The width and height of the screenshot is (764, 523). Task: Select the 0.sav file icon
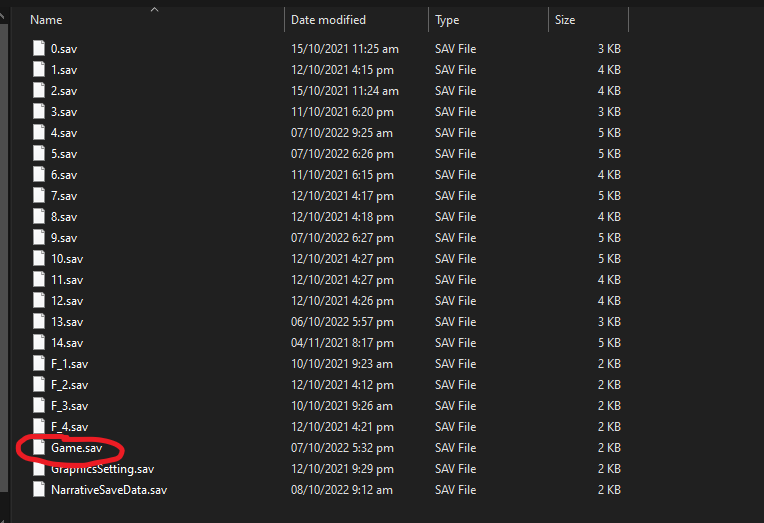[x=39, y=48]
